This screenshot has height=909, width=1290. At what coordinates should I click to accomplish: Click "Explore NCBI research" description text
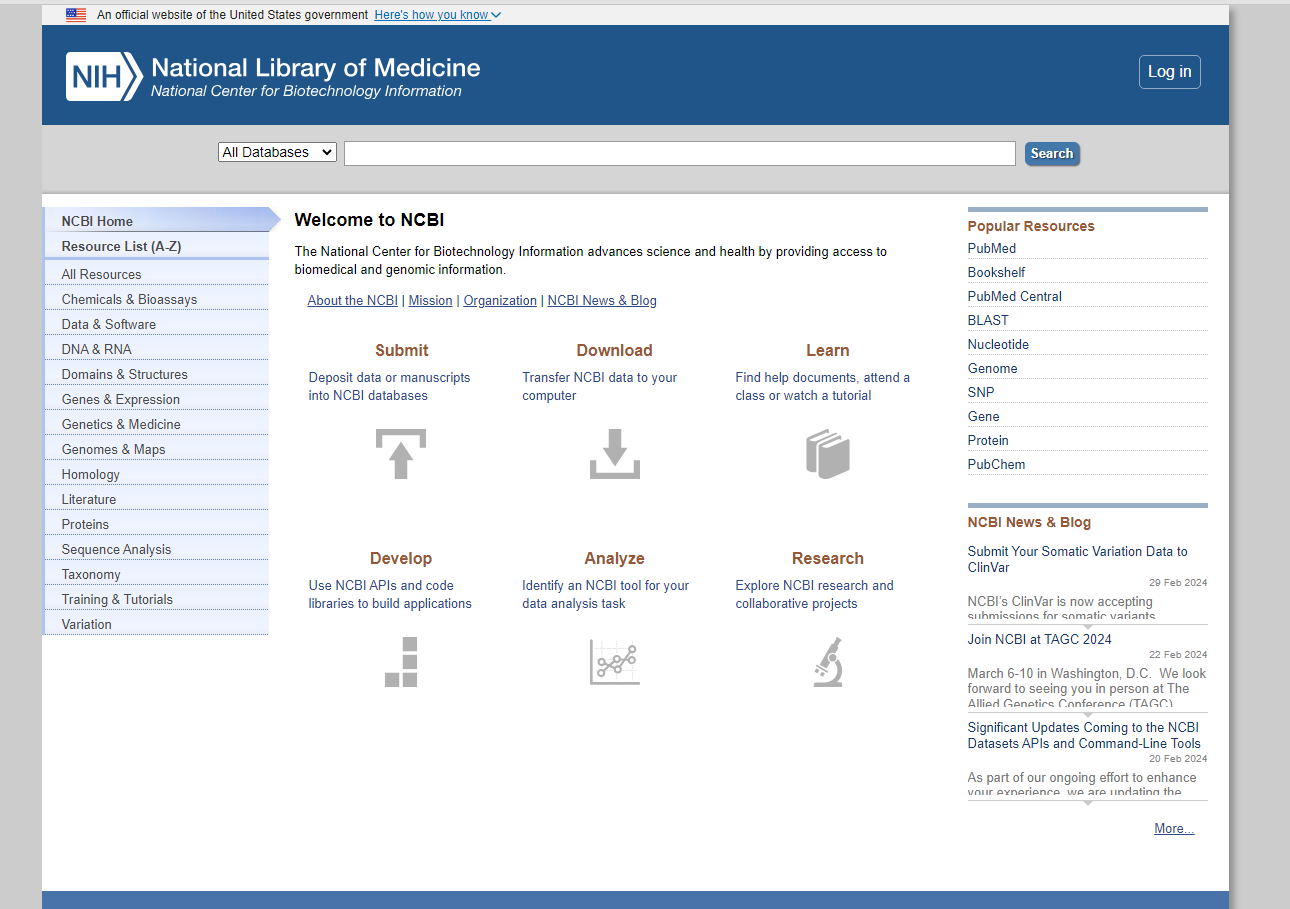815,594
